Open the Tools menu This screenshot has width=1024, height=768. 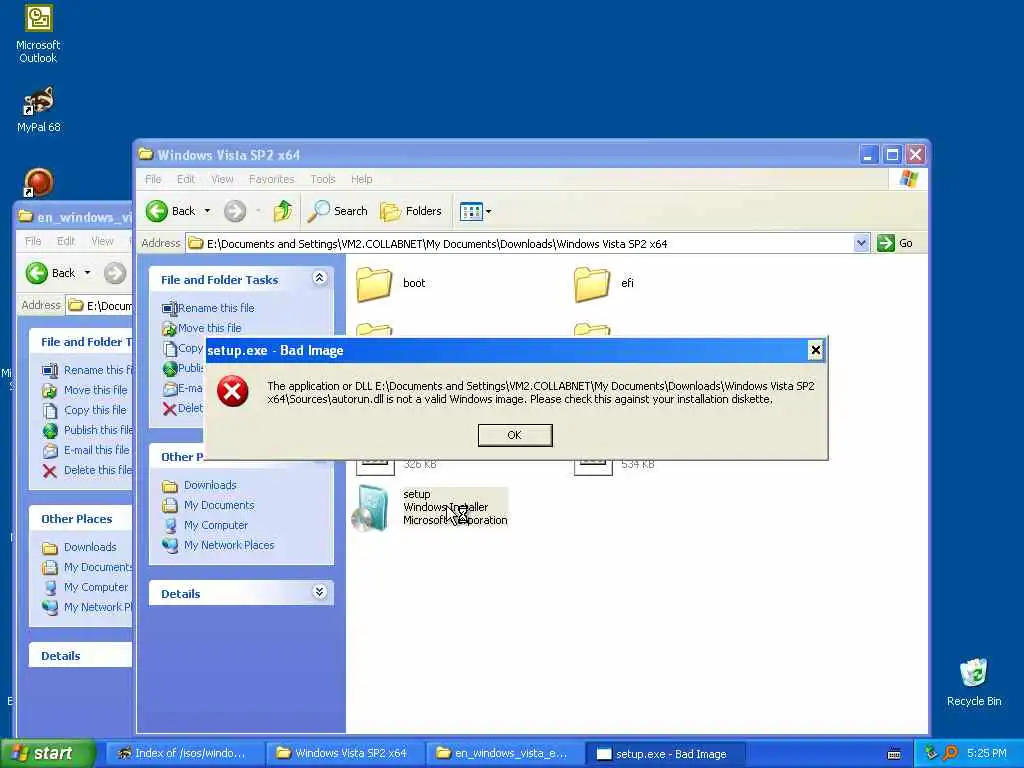pos(323,179)
